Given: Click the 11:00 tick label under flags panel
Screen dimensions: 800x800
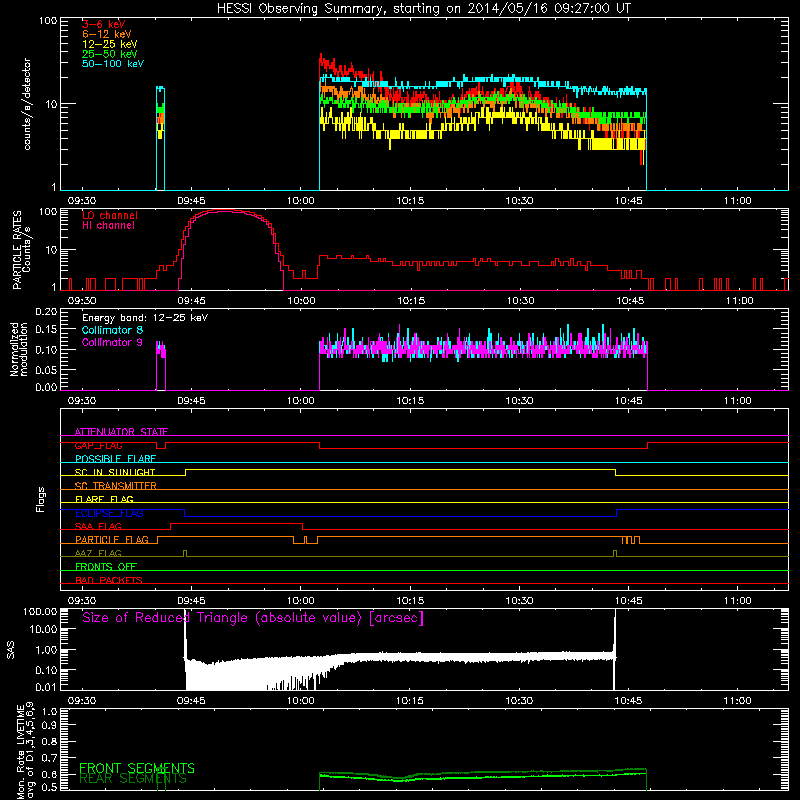Looking at the screenshot, I should 738,601.
